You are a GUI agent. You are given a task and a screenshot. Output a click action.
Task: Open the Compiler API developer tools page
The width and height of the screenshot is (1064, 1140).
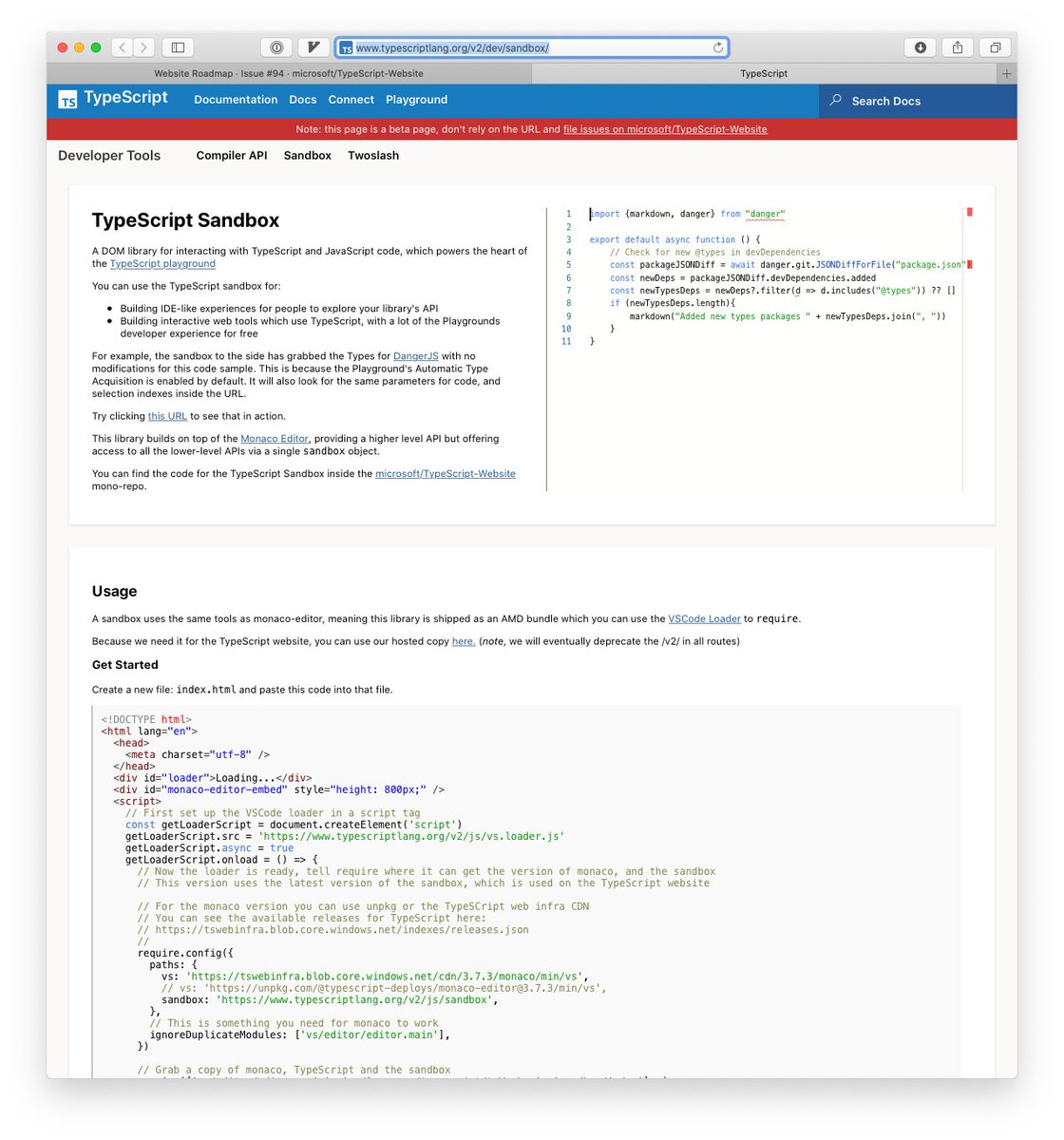[232, 156]
